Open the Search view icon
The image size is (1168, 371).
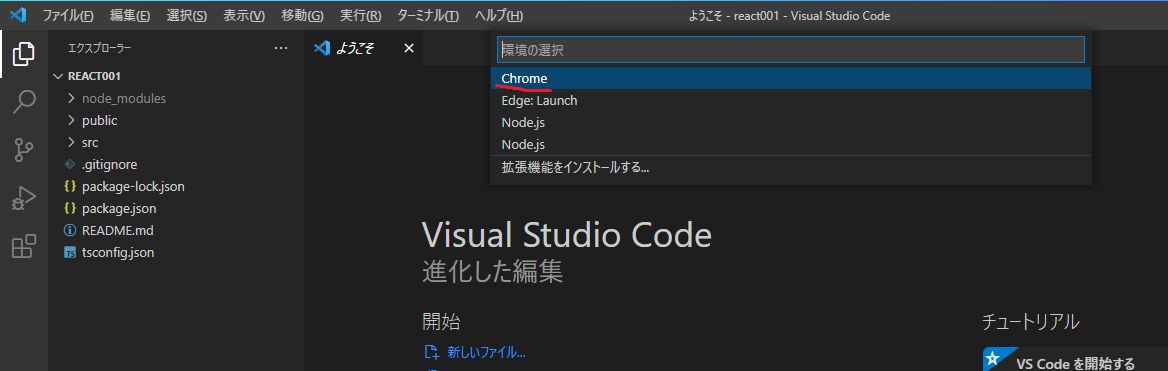(x=24, y=102)
